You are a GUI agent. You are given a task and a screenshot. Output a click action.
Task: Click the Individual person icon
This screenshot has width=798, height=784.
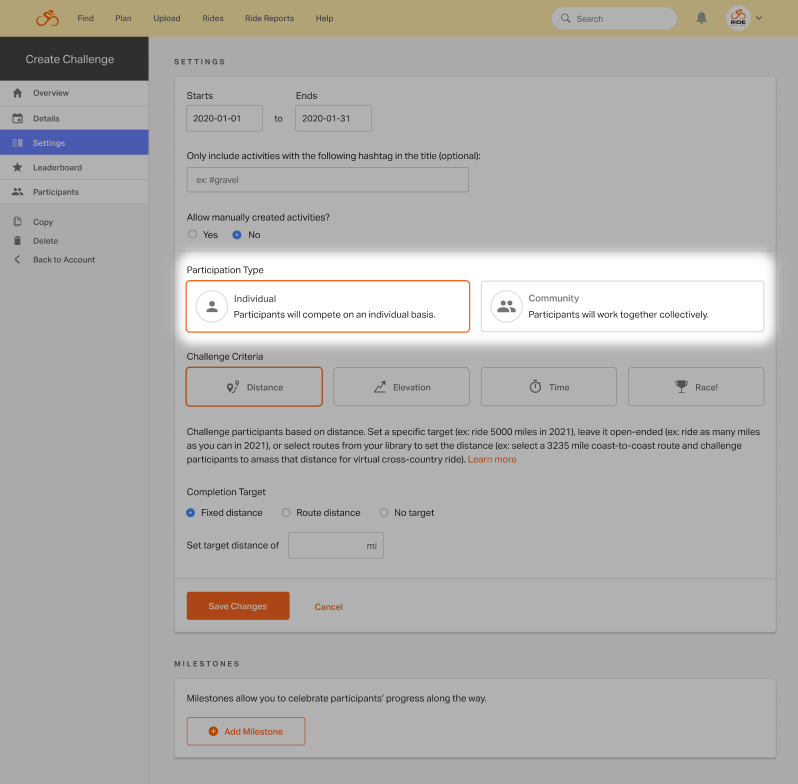[212, 306]
